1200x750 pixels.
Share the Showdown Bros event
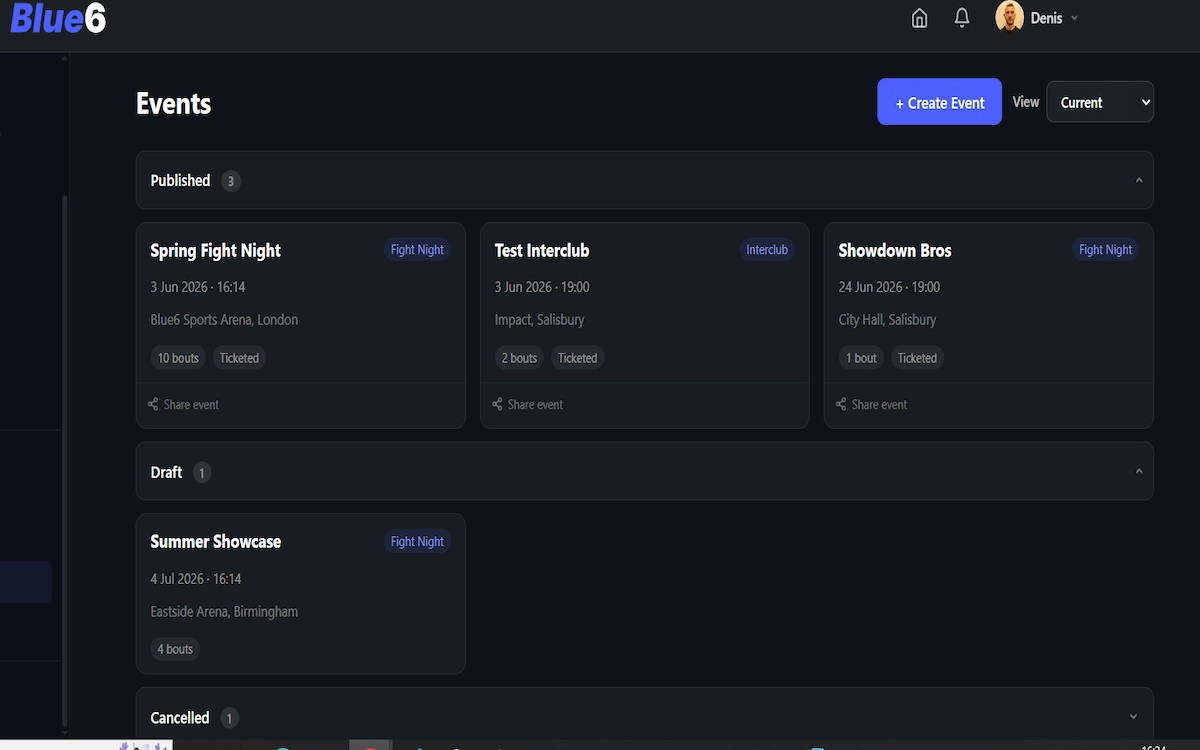tap(871, 404)
